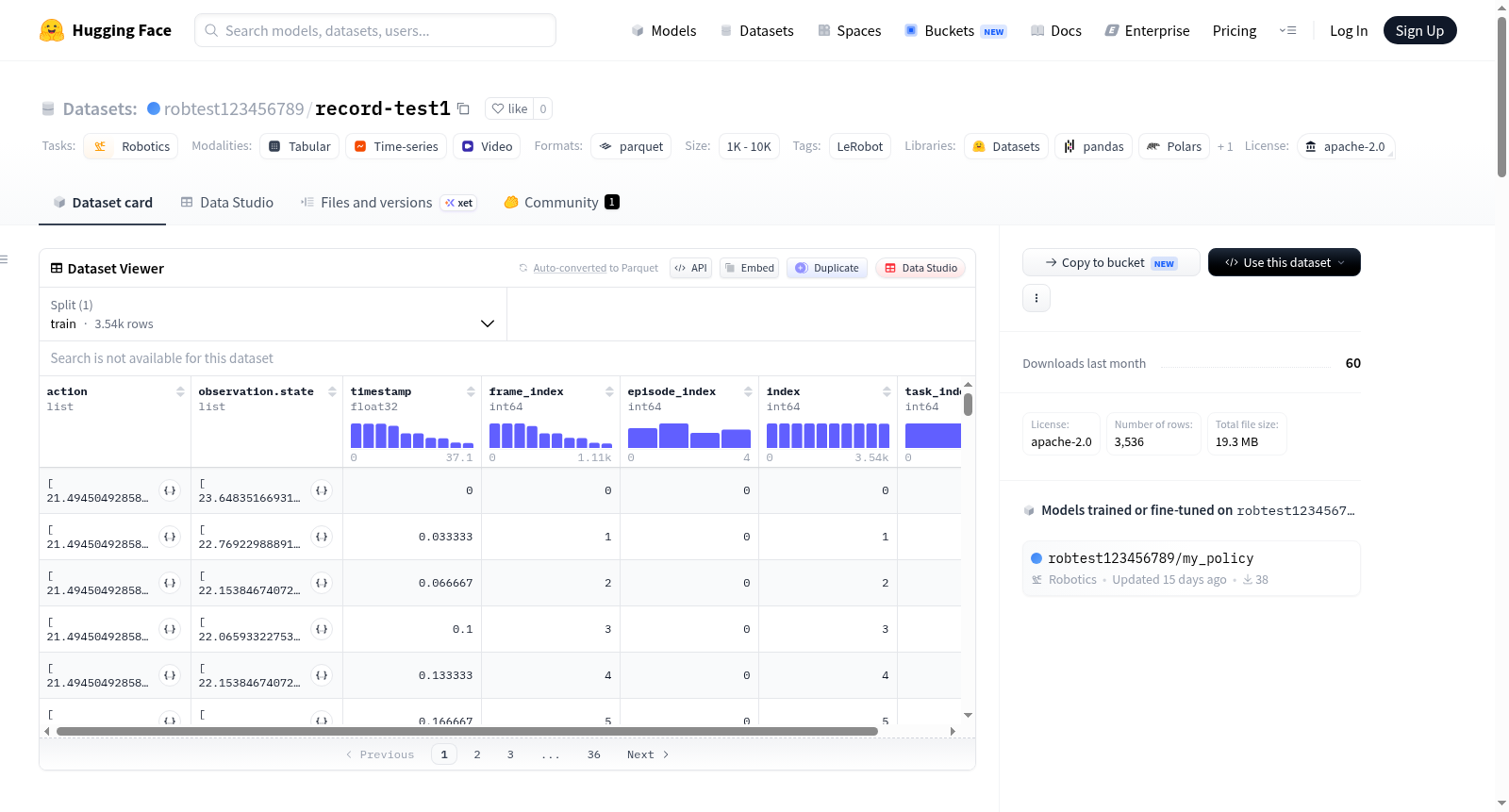
Task: Expand action JSON in timestamp 0.133333 row
Action: [170, 675]
